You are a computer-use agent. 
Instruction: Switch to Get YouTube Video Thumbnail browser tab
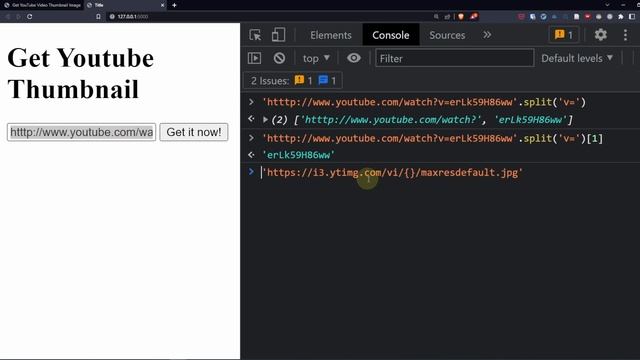coord(42,5)
